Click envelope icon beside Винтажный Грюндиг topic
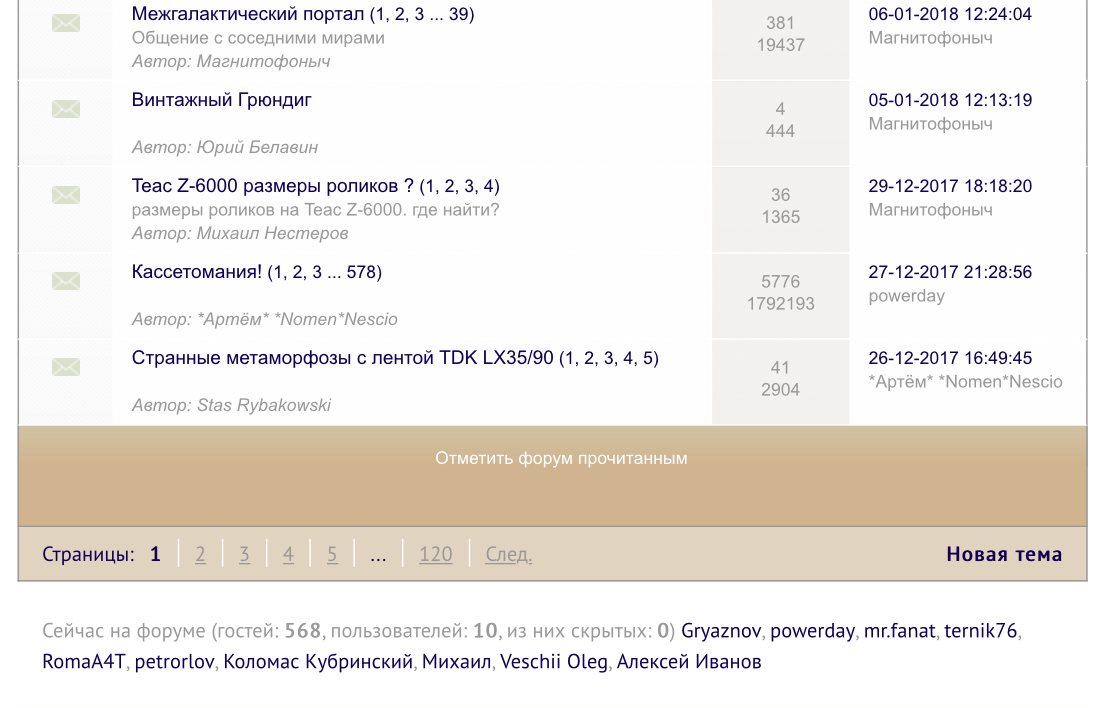This screenshot has width=1099, height=708. pos(66,109)
